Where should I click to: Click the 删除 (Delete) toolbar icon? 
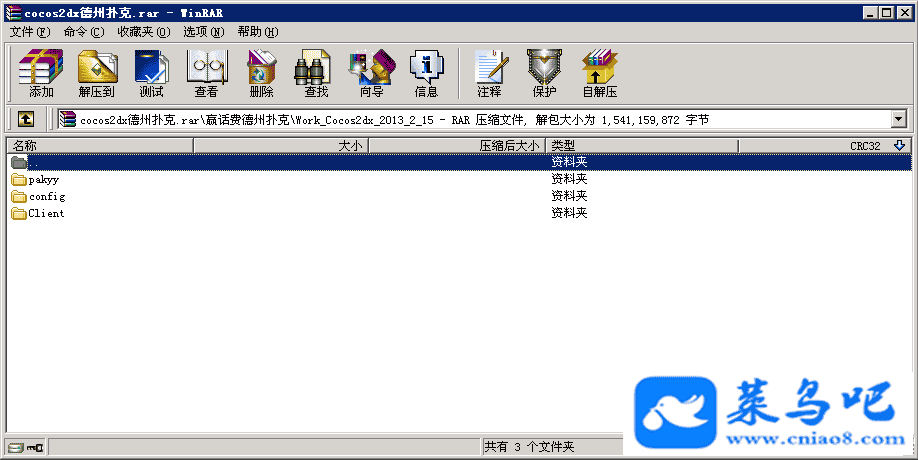coord(261,74)
